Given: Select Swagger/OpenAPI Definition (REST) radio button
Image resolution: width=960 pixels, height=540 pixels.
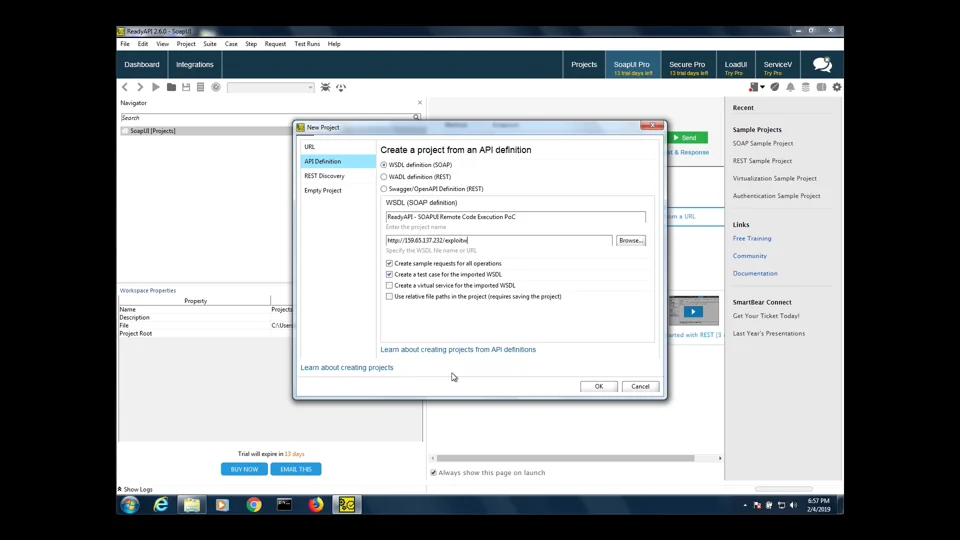Looking at the screenshot, I should click(x=384, y=189).
